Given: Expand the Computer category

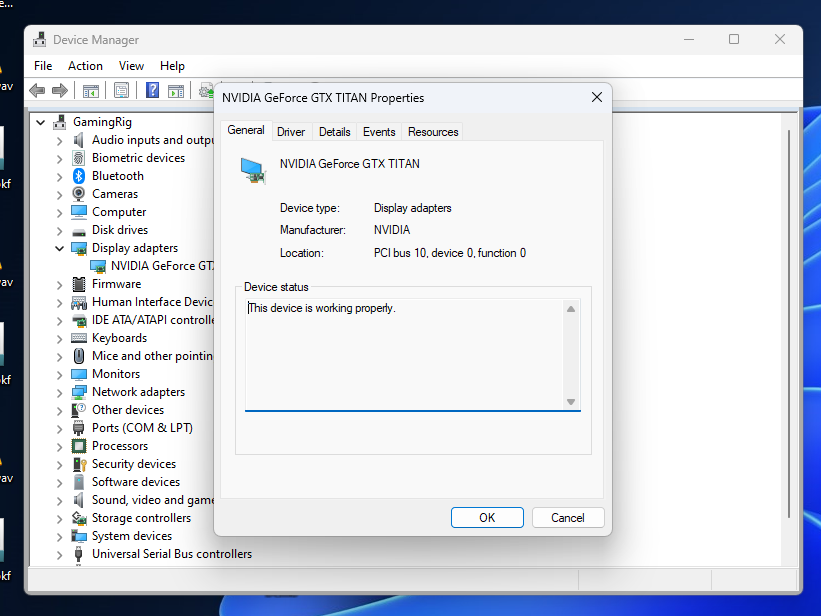Looking at the screenshot, I should pyautogui.click(x=59, y=213).
